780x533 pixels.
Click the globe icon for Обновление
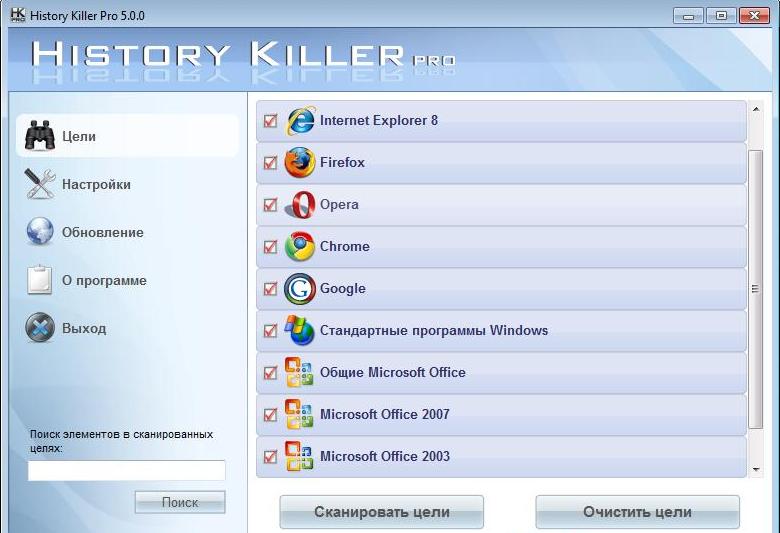click(x=40, y=231)
